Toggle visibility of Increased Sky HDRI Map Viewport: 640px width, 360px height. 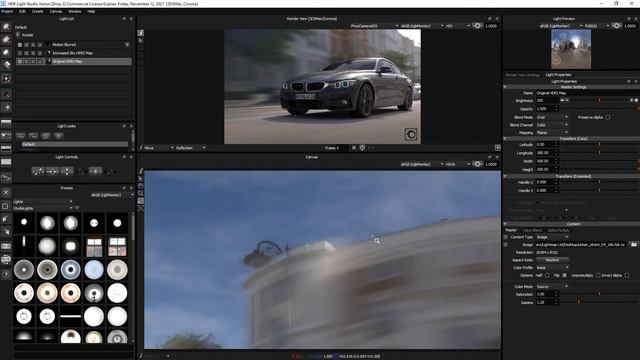[20, 53]
